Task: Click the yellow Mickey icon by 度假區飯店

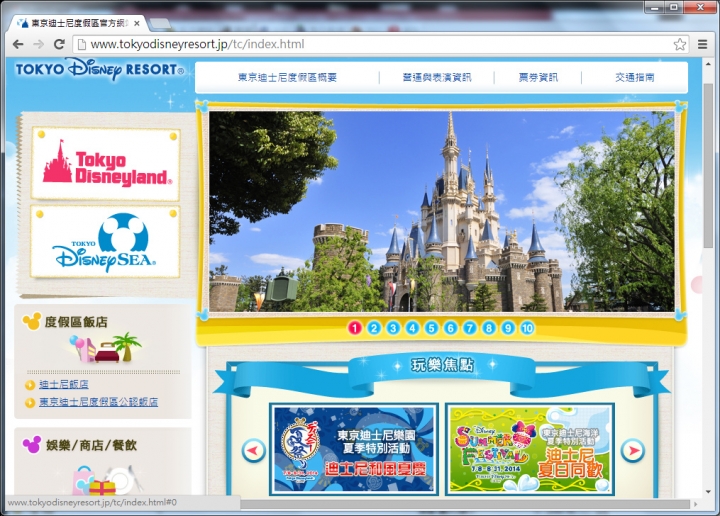Action: click(x=32, y=321)
